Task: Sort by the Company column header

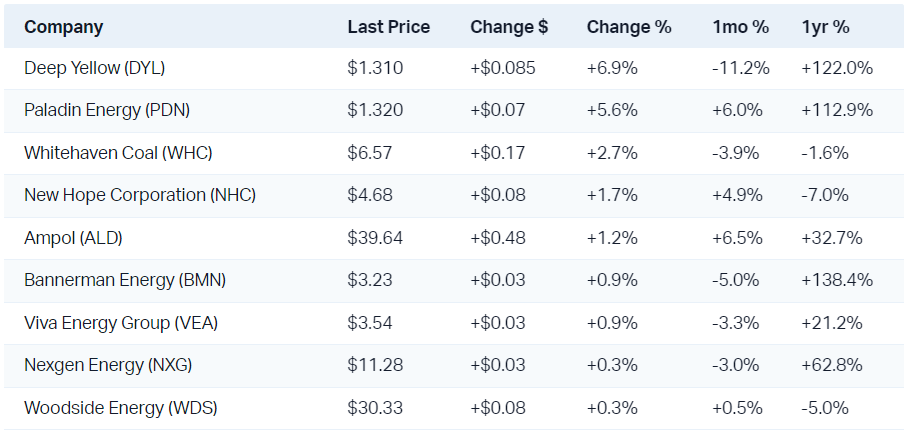Action: (63, 27)
